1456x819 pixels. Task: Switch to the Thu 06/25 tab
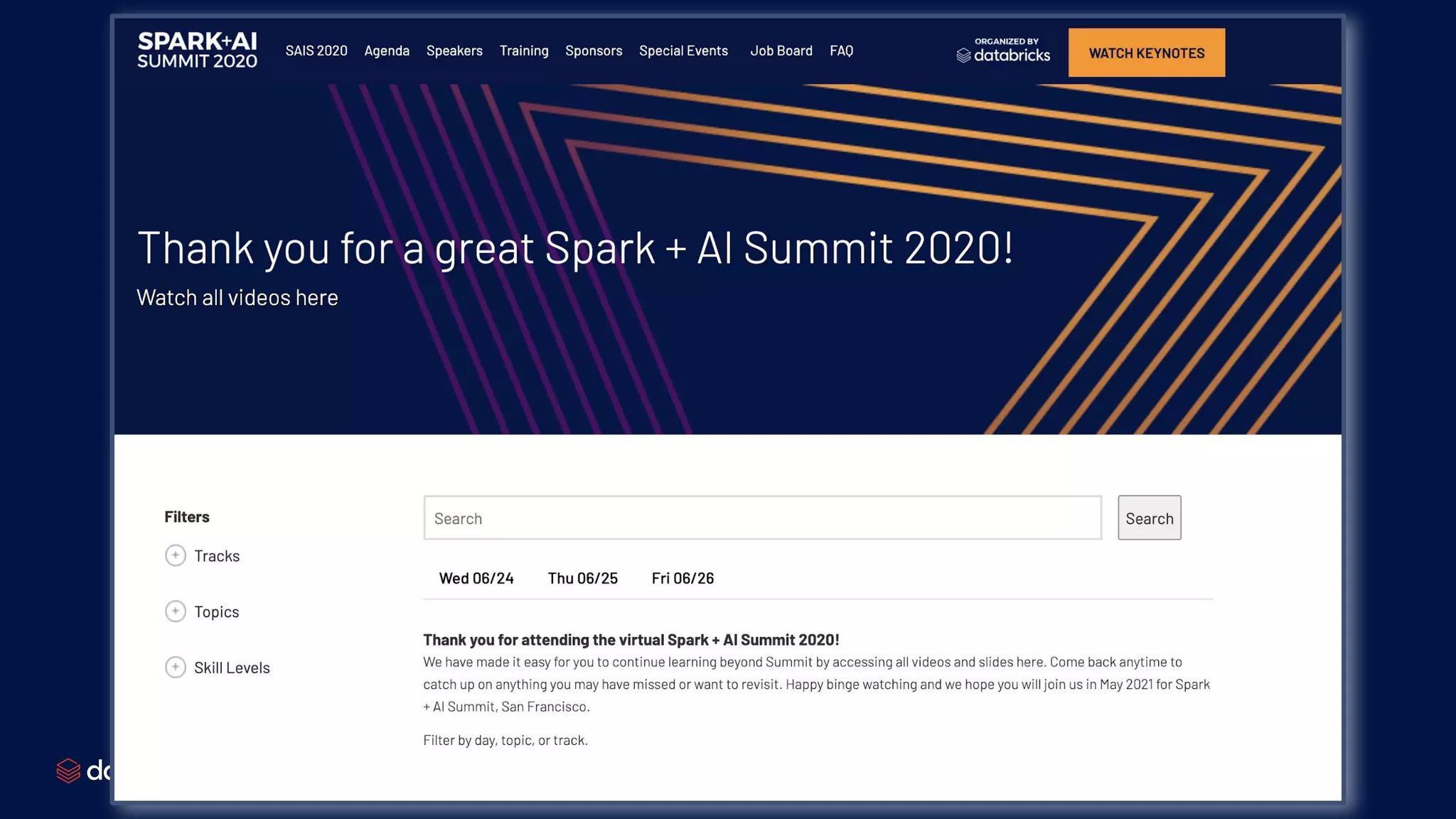coord(582,578)
